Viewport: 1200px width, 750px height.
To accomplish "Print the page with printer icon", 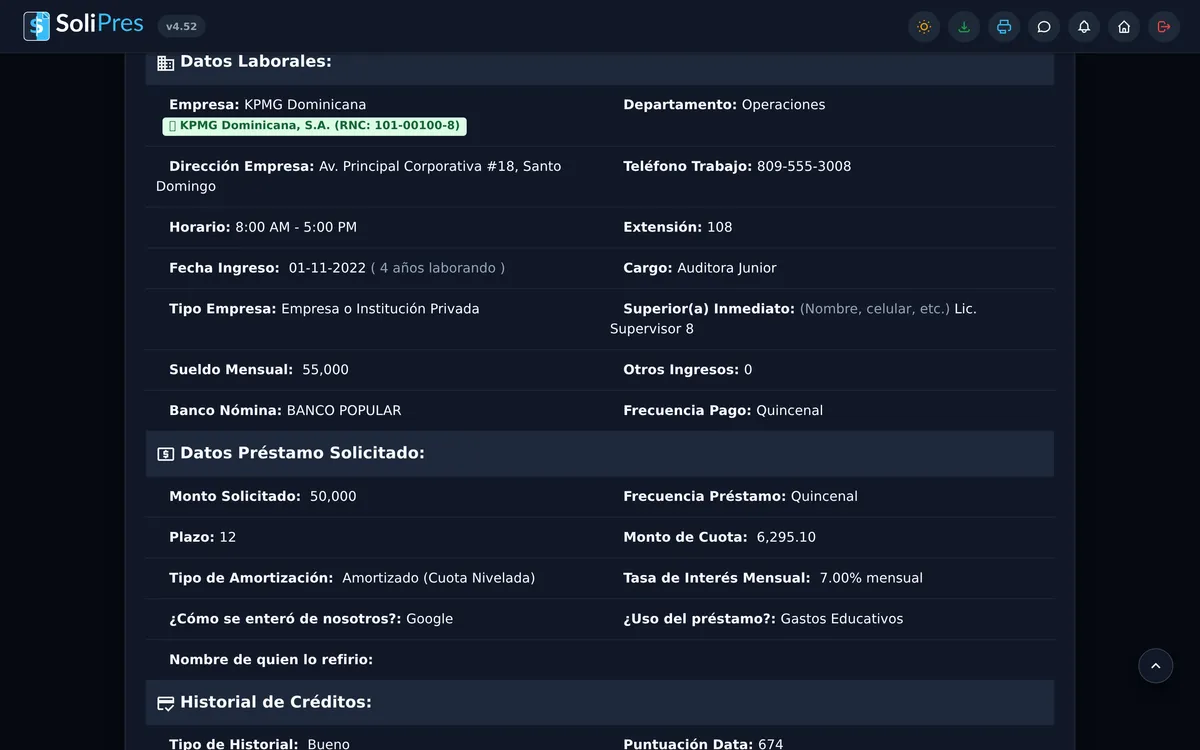I will tap(1004, 27).
